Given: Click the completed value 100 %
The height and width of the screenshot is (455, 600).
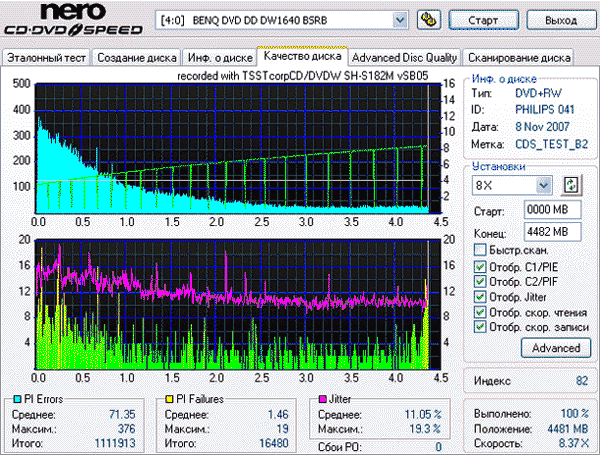Looking at the screenshot, I should click(574, 414).
